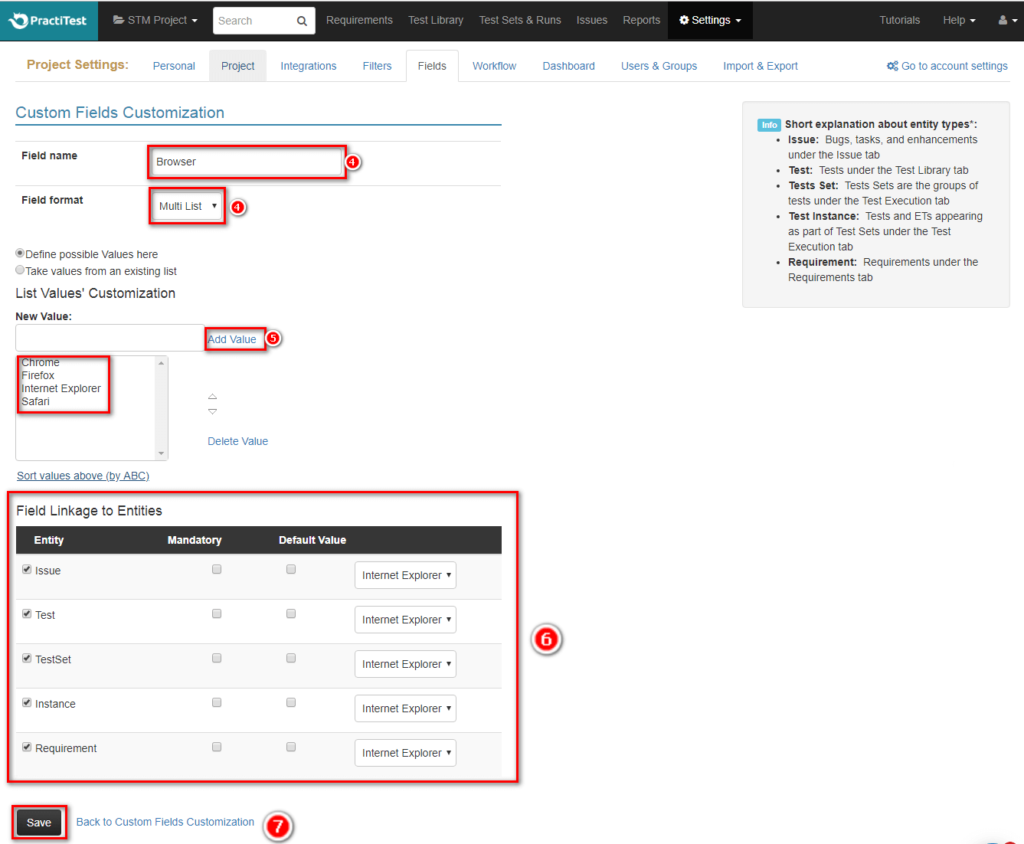
Task: Click the Field name input box
Action: (246, 161)
